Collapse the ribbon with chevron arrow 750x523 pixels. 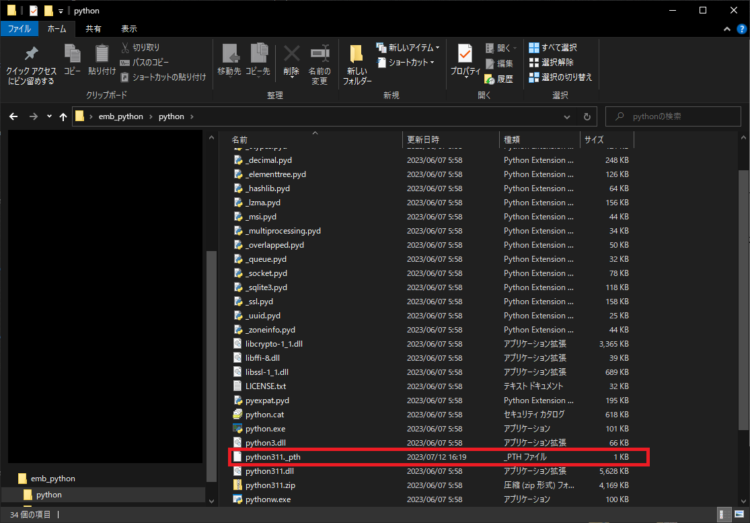click(x=727, y=29)
